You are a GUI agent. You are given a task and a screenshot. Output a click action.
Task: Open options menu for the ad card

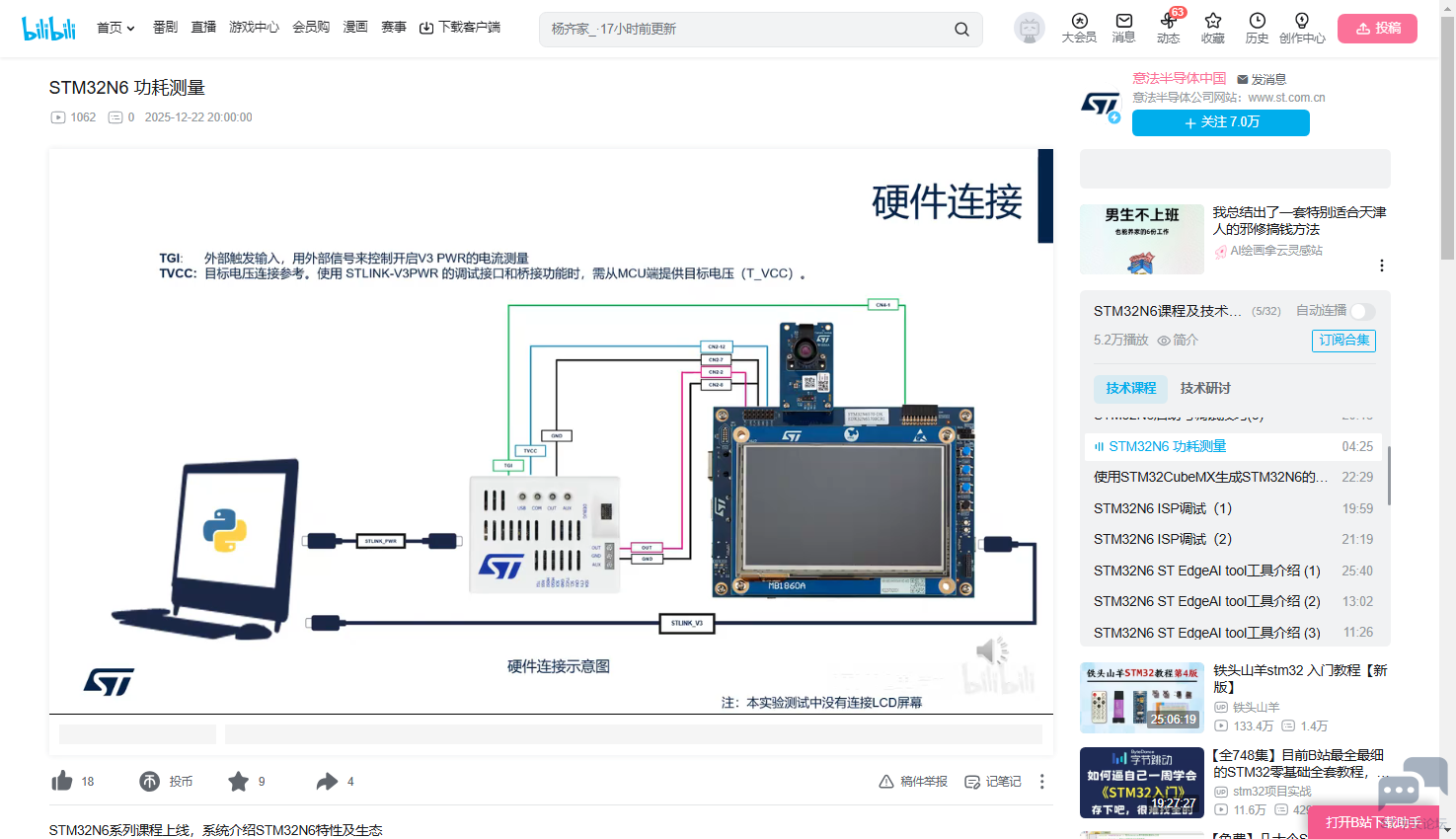click(x=1381, y=266)
